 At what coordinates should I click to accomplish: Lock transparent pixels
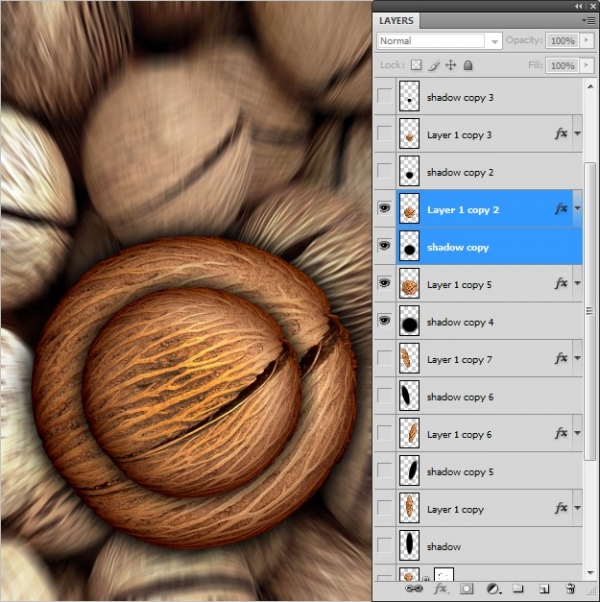click(x=416, y=65)
